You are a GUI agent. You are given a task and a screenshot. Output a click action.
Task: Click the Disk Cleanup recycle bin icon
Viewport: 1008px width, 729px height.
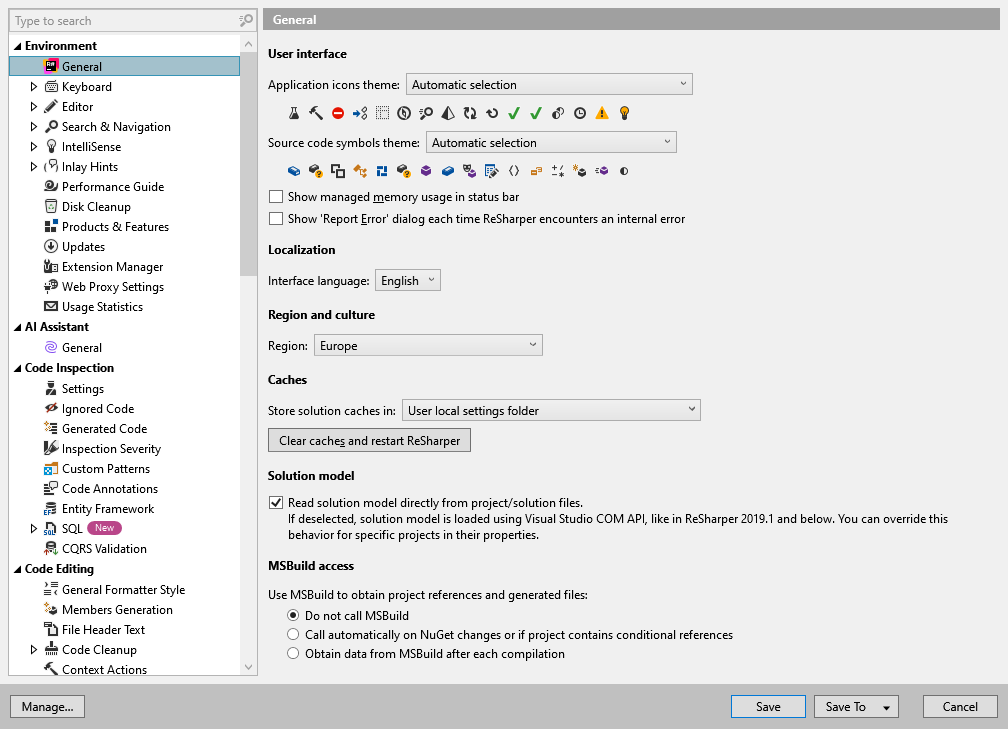click(51, 206)
